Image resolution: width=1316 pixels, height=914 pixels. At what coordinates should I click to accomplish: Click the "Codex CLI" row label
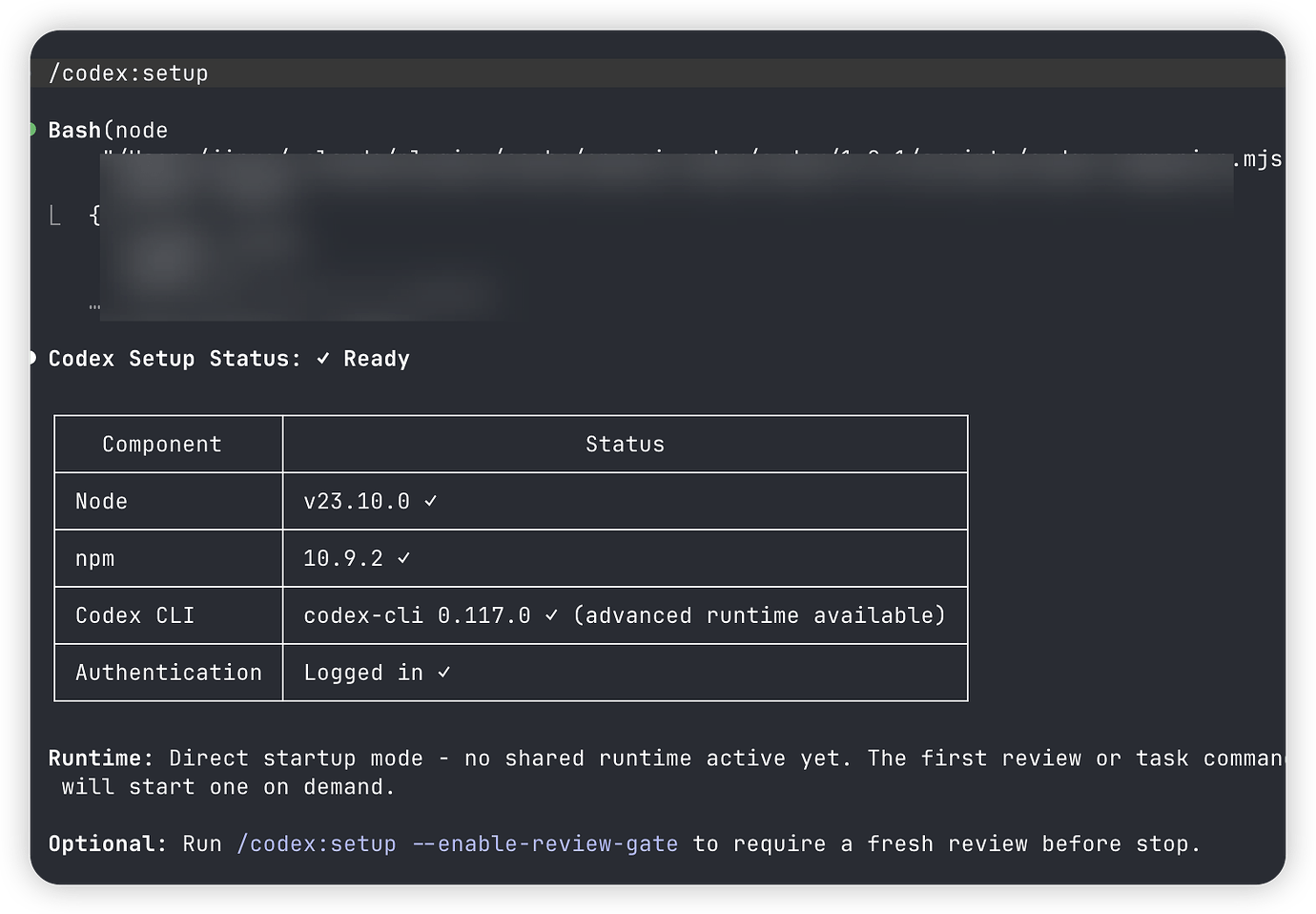(x=134, y=615)
